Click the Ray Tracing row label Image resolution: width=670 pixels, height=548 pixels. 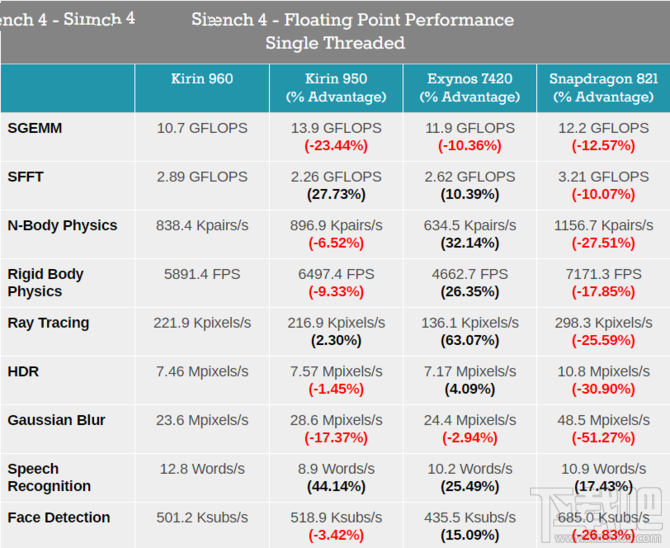(48, 323)
